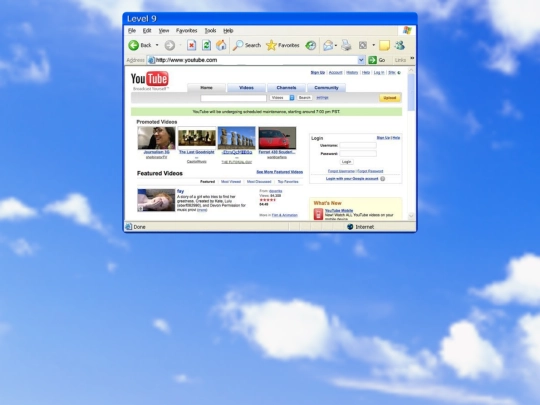
Task: Click the page vertical scrollbar thumb
Action: [411, 92]
